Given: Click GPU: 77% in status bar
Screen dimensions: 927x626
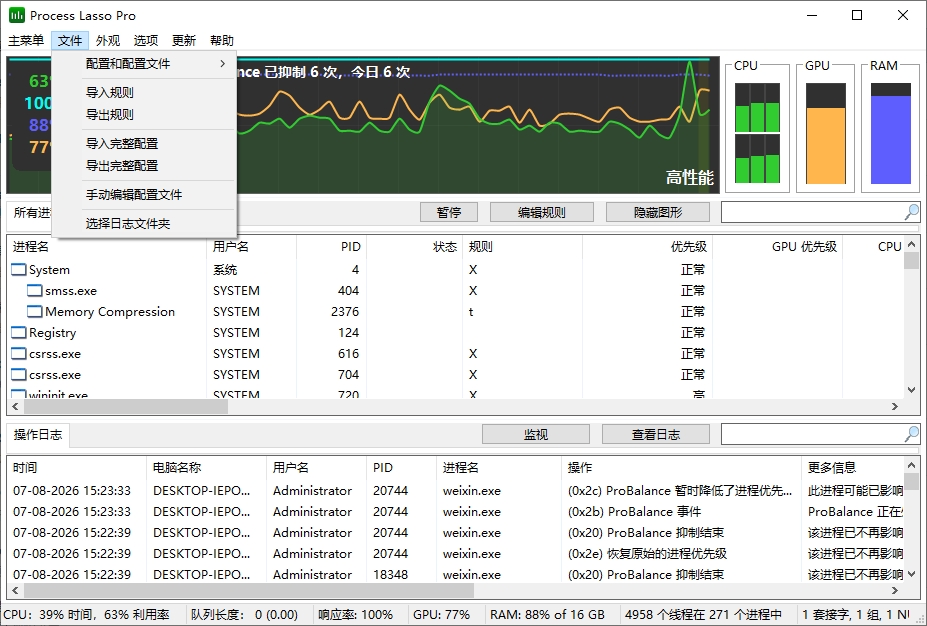Looking at the screenshot, I should point(442,615).
